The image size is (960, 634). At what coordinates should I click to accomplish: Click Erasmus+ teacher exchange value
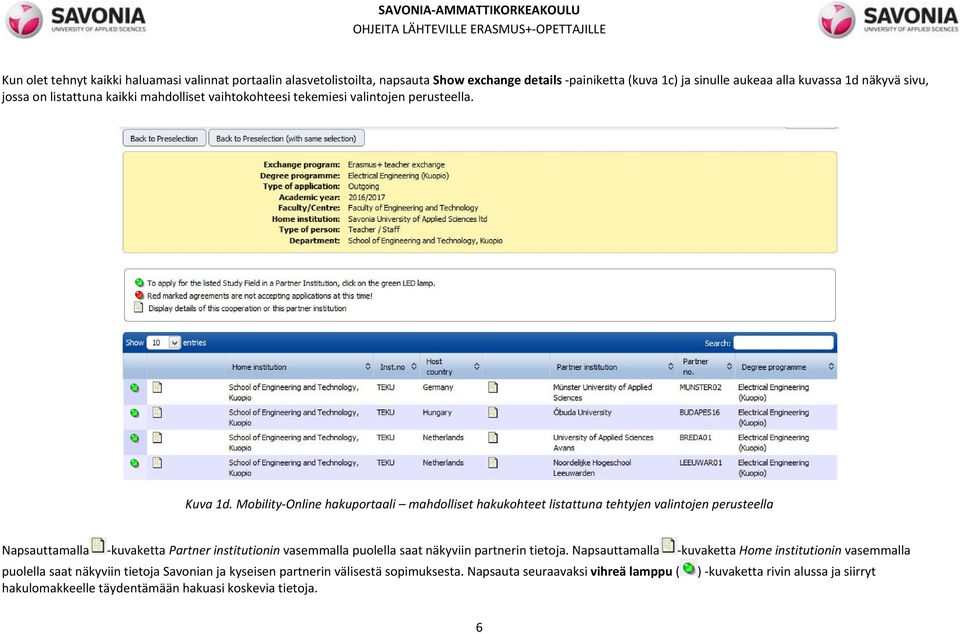coord(396,165)
